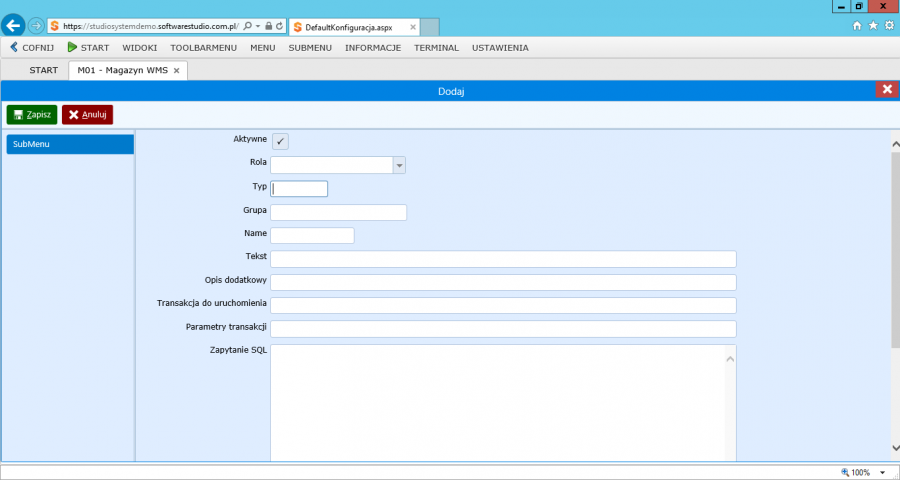Close the M01 - Magazyn WMS tab
This screenshot has width=900, height=480.
177,71
